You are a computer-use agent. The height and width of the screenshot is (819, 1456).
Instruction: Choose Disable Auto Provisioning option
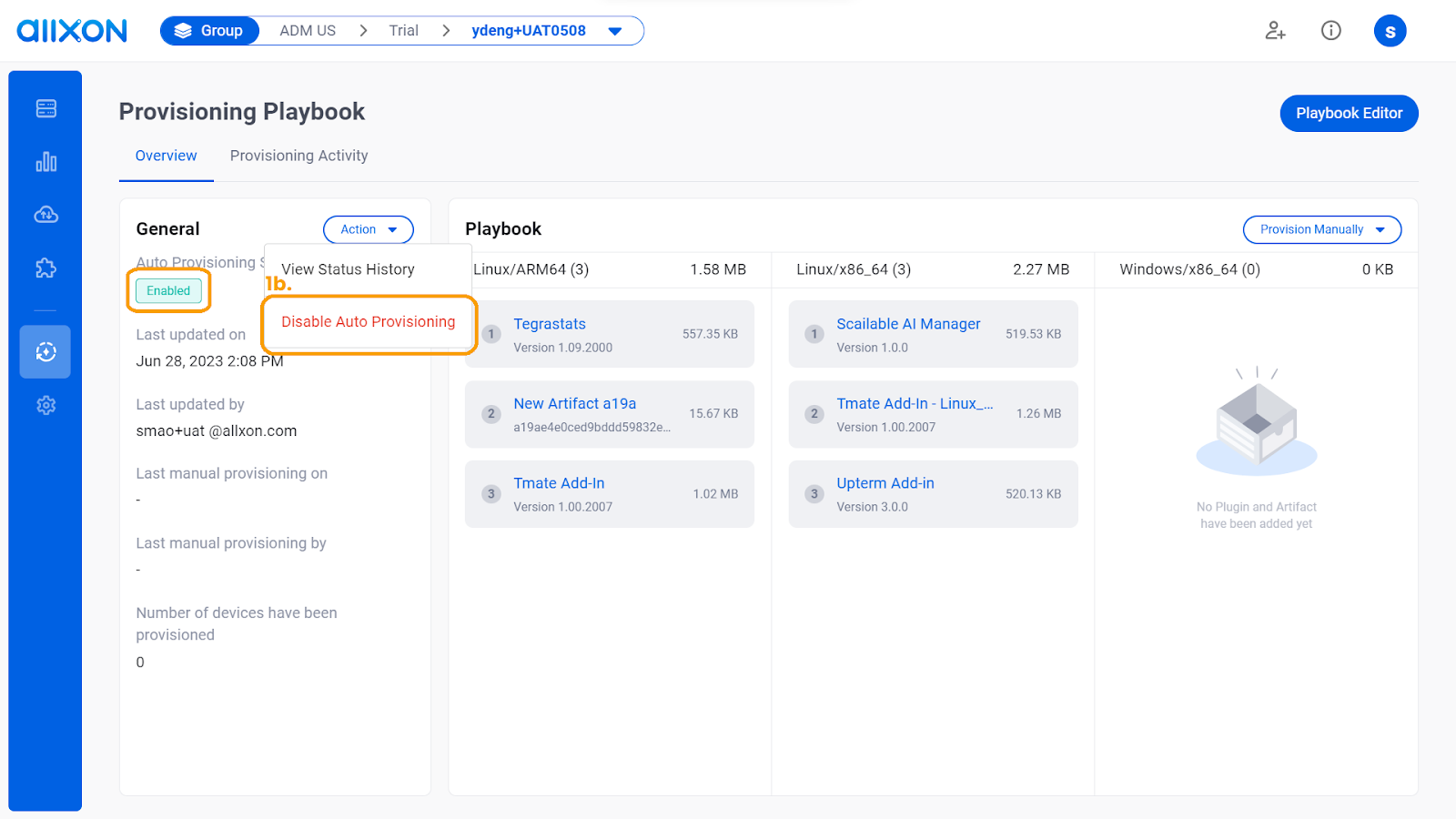(x=368, y=322)
